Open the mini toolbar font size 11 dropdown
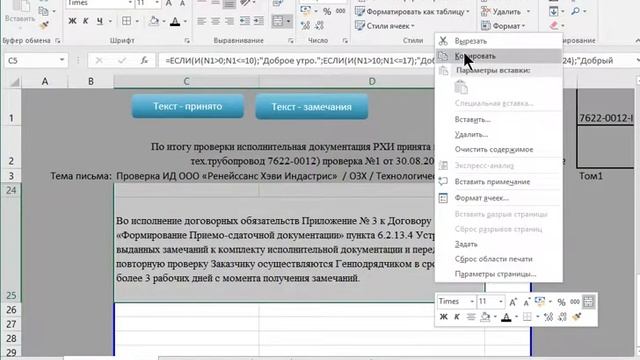The height and width of the screenshot is (360, 640). (x=501, y=302)
